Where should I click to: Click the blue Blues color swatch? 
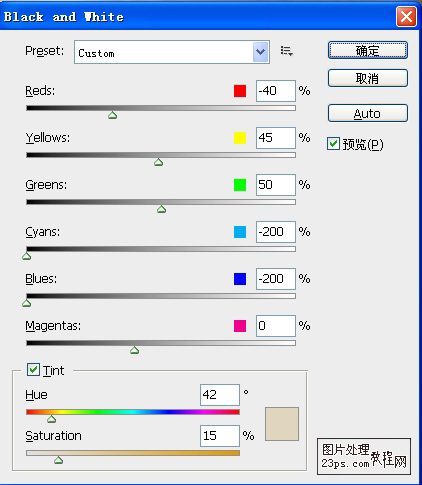240,279
